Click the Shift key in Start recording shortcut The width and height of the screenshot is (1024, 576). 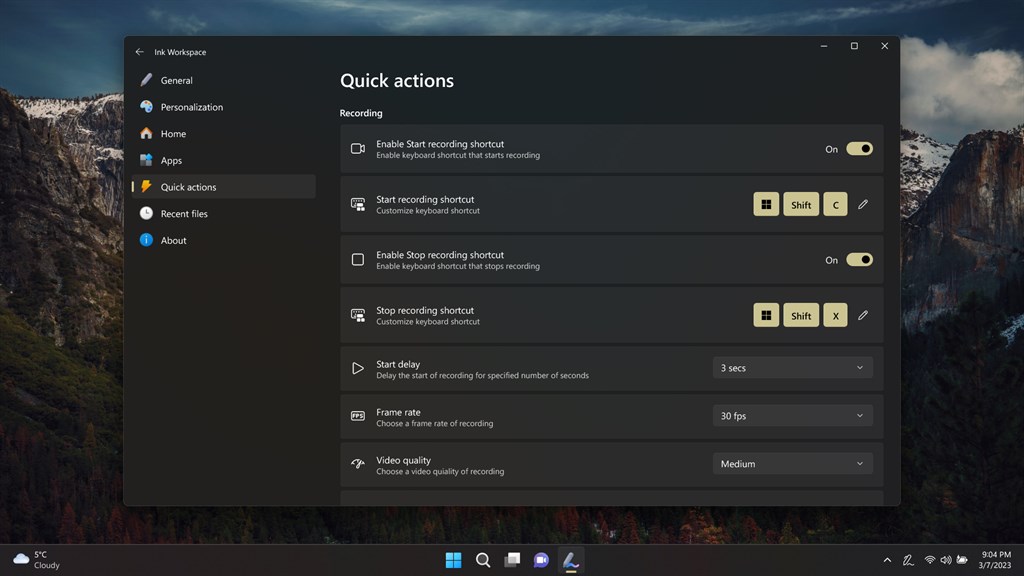[x=801, y=204]
